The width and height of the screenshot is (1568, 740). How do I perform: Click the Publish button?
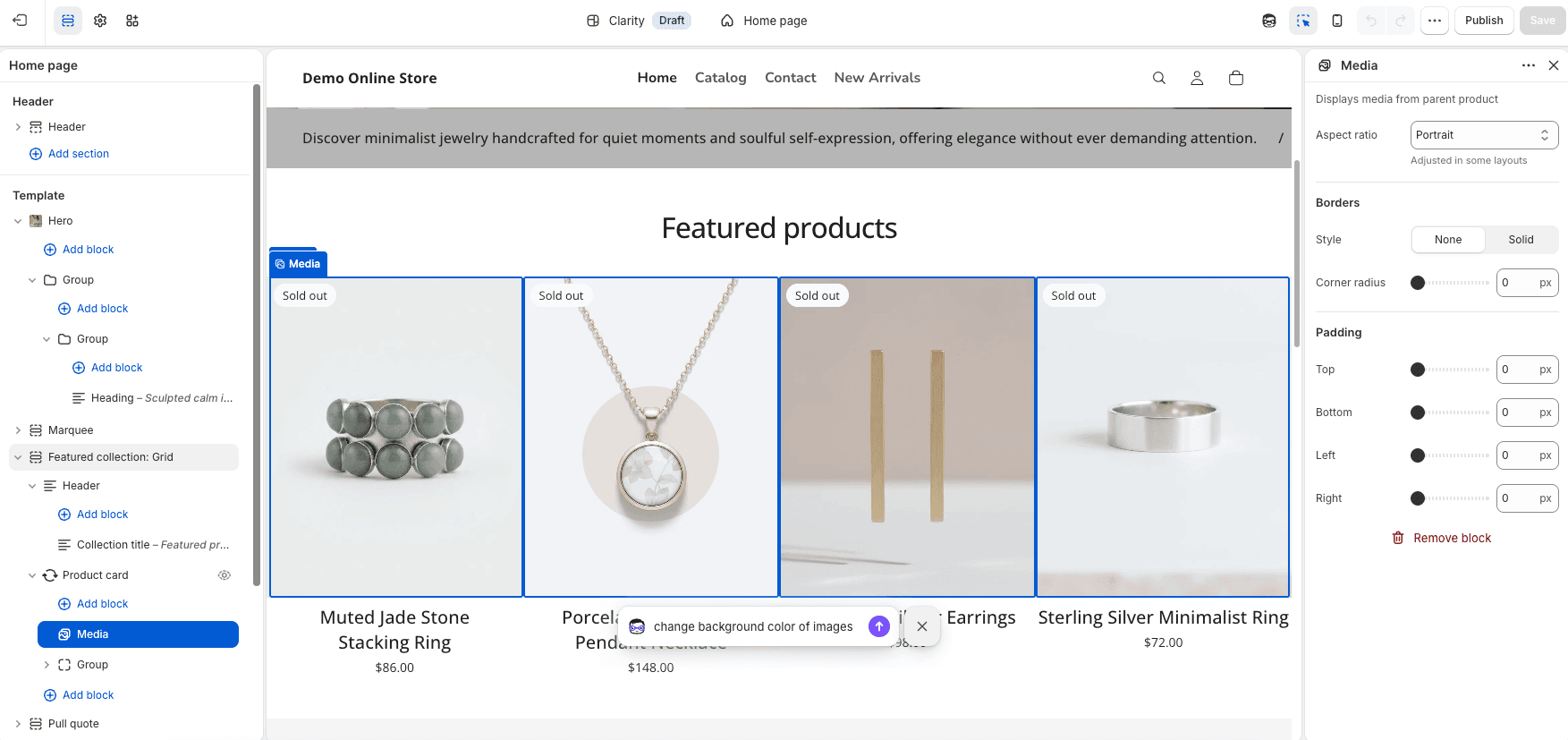[x=1484, y=21]
